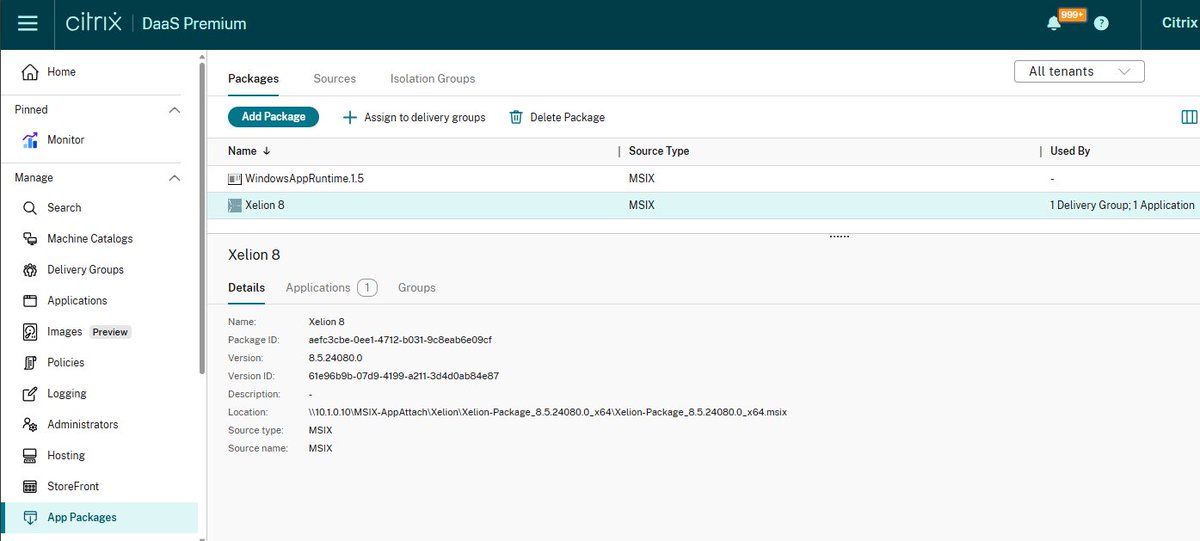This screenshot has height=541, width=1200.
Task: Click the Applications icon in sidebar
Action: 29,301
